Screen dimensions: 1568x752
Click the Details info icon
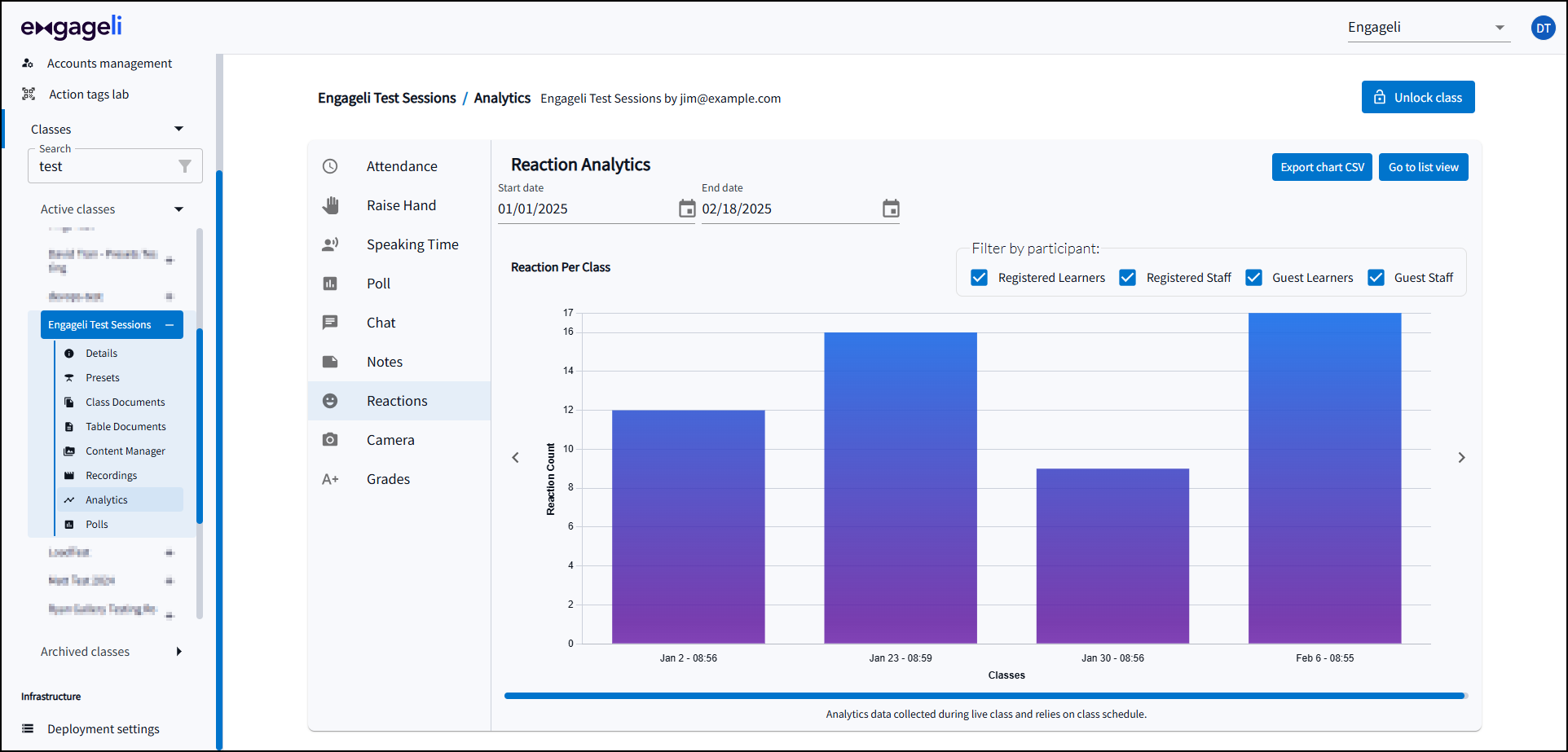(69, 354)
